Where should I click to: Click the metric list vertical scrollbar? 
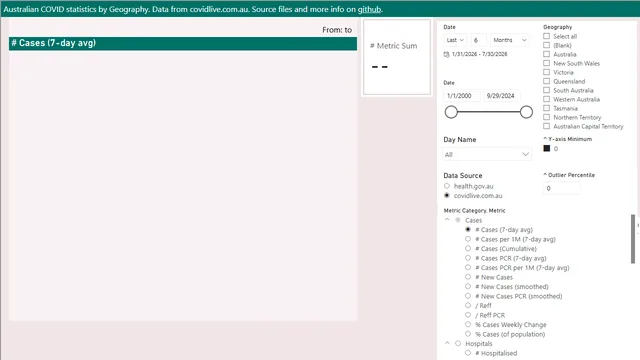coord(633,239)
